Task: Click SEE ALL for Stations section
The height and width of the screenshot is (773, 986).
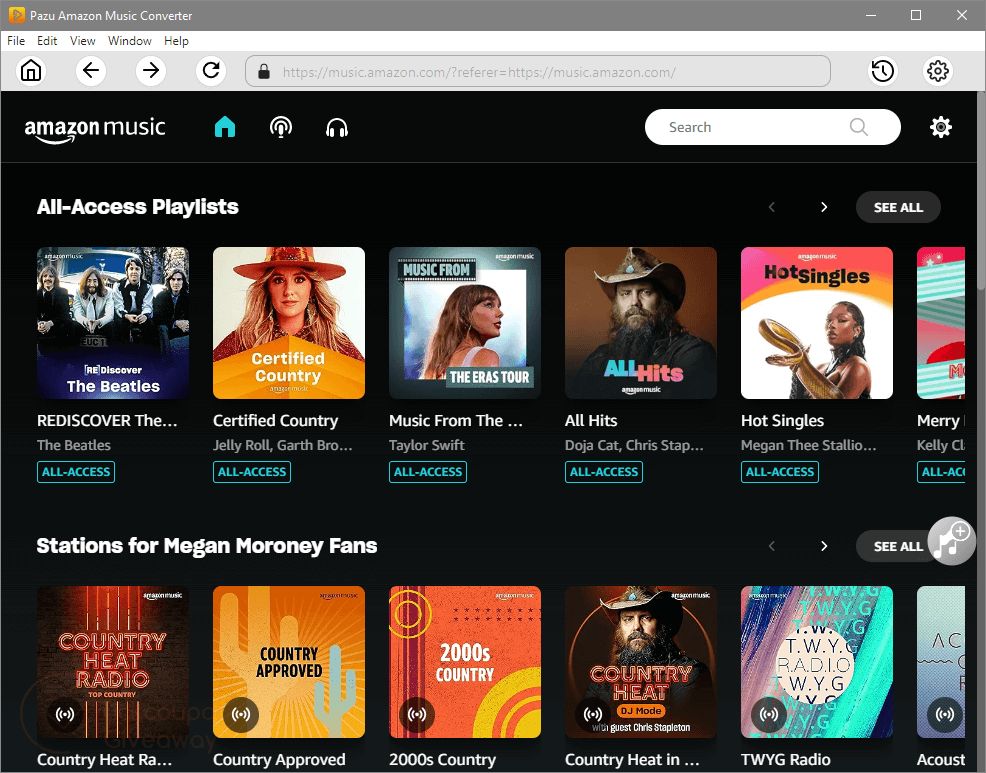Action: pyautogui.click(x=893, y=546)
